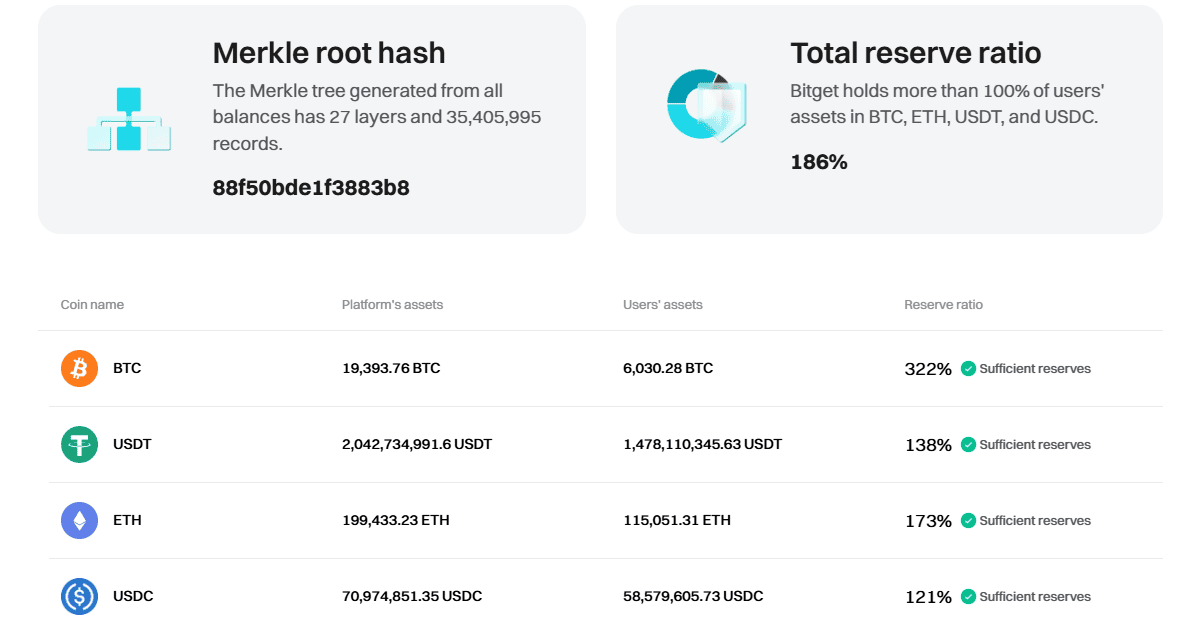Click the Merkle root hash heading
The width and height of the screenshot is (1189, 624).
[329, 53]
